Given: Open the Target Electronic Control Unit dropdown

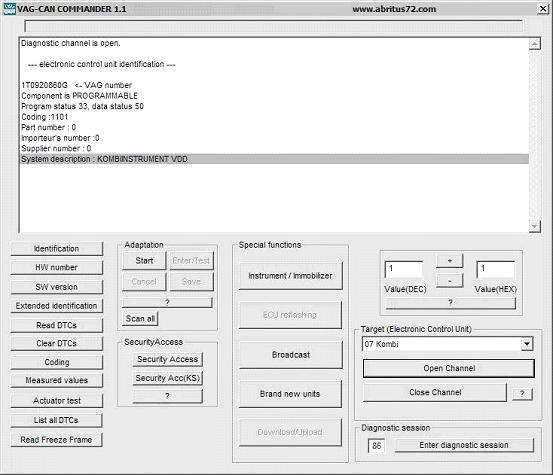Looking at the screenshot, I should pyautogui.click(x=527, y=344).
